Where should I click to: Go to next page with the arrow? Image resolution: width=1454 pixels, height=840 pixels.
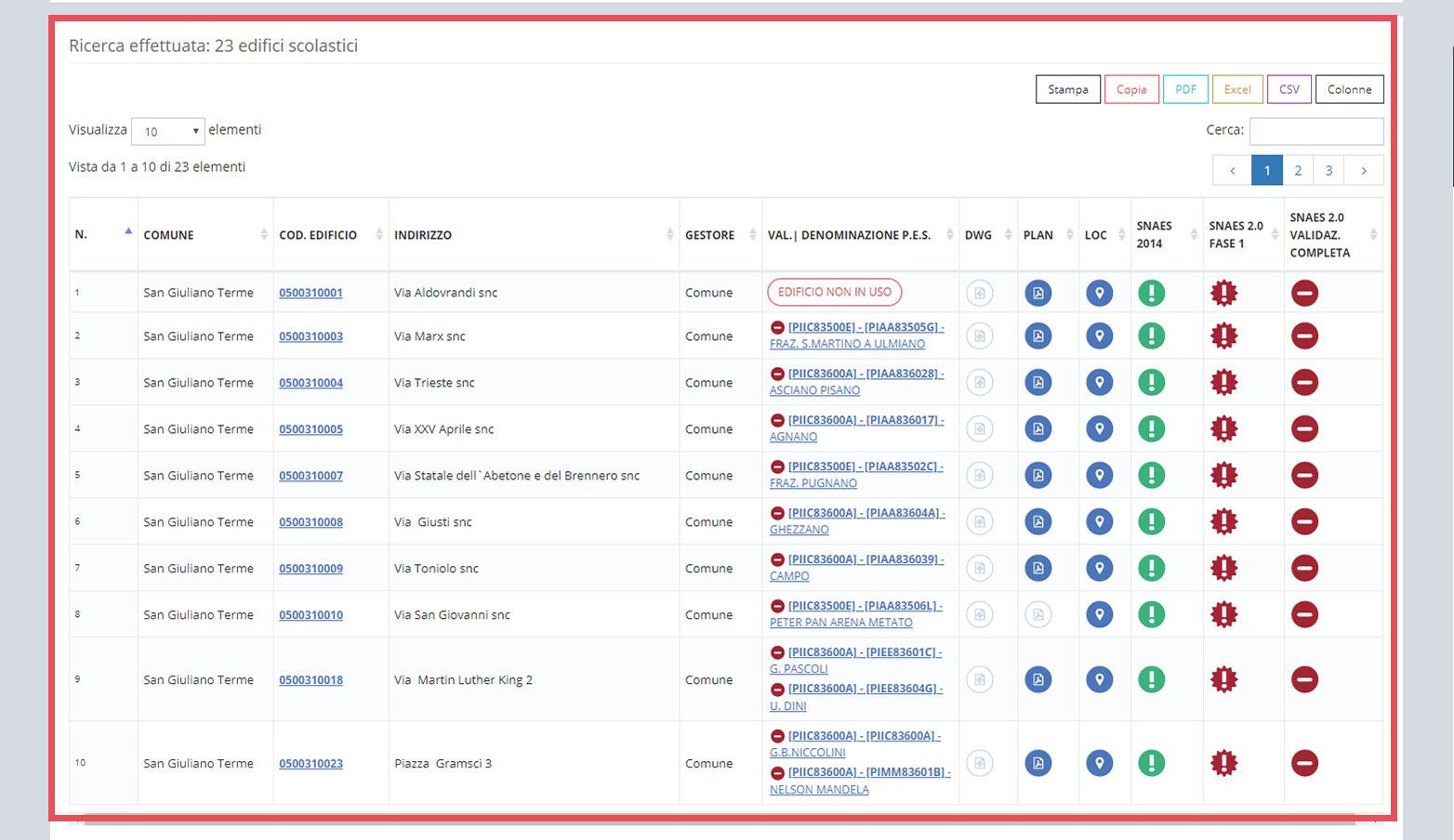pyautogui.click(x=1364, y=170)
